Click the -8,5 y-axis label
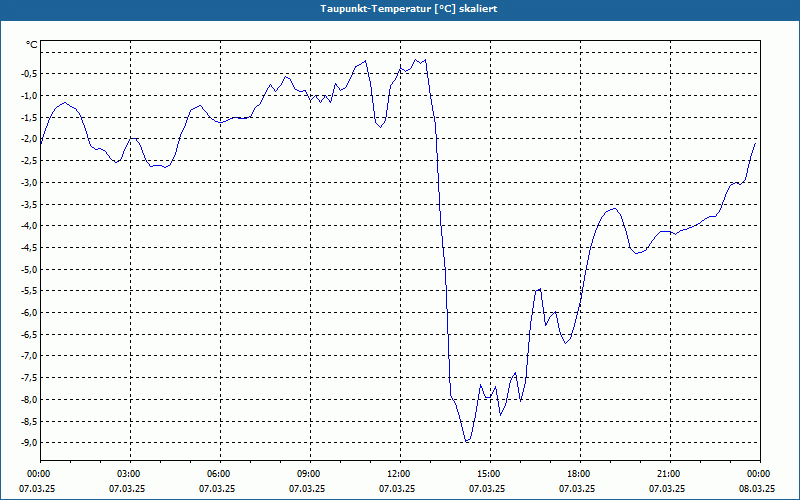This screenshot has height=500, width=800. [29, 420]
